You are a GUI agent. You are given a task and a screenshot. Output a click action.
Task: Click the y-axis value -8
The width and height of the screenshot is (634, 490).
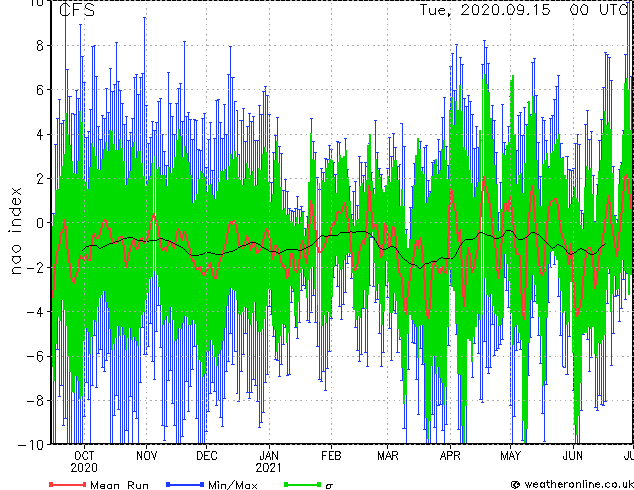[x=35, y=401]
